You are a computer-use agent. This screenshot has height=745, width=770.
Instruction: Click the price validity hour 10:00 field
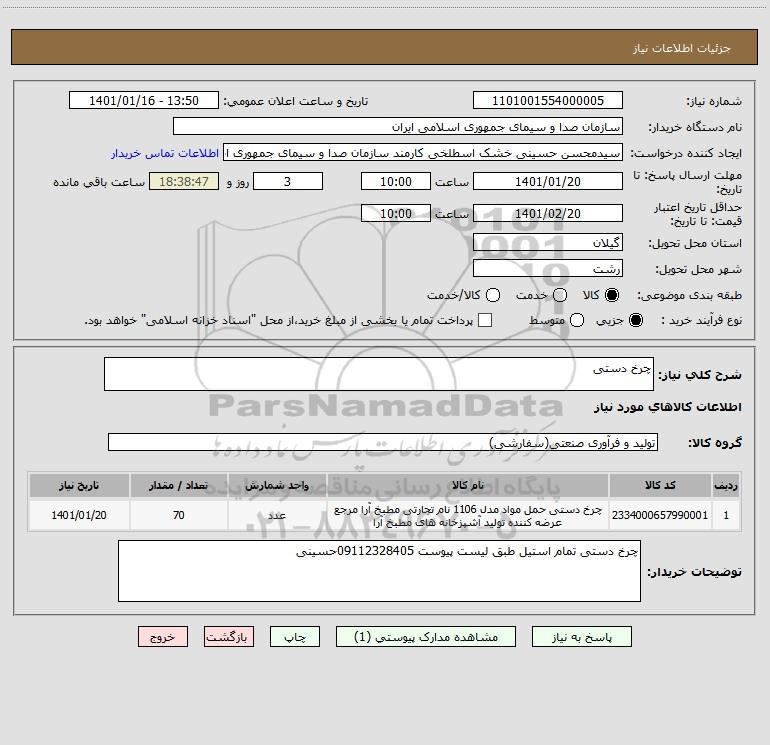(396, 214)
